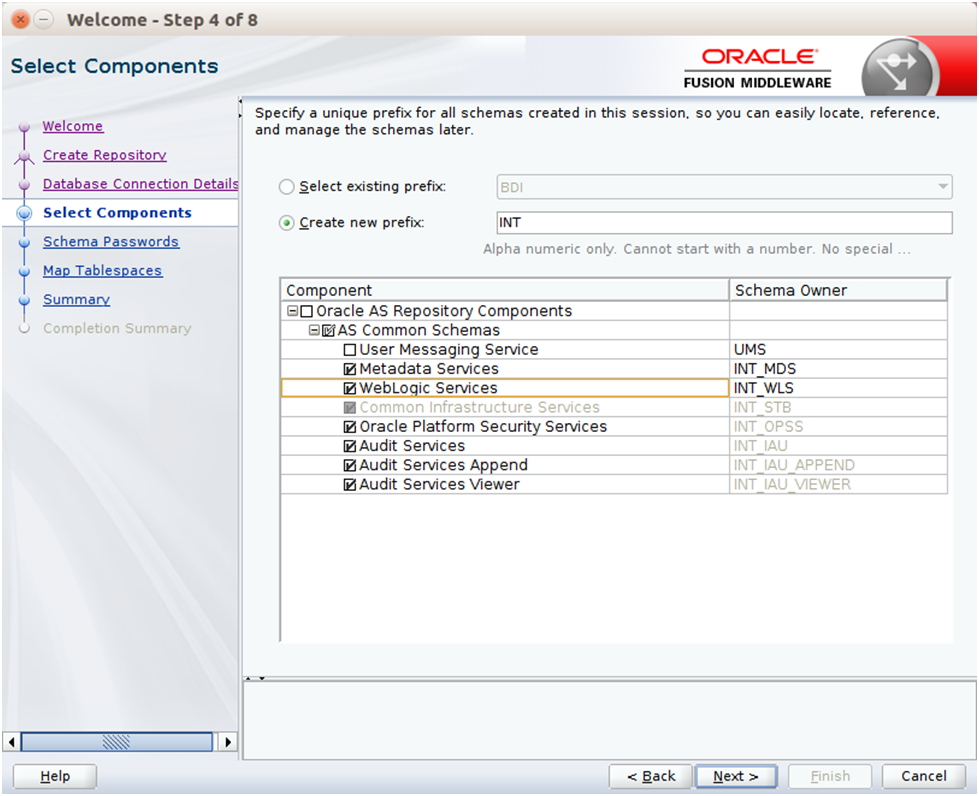Enable the User Messaging Service checkbox
The height and width of the screenshot is (796, 979).
tap(350, 350)
